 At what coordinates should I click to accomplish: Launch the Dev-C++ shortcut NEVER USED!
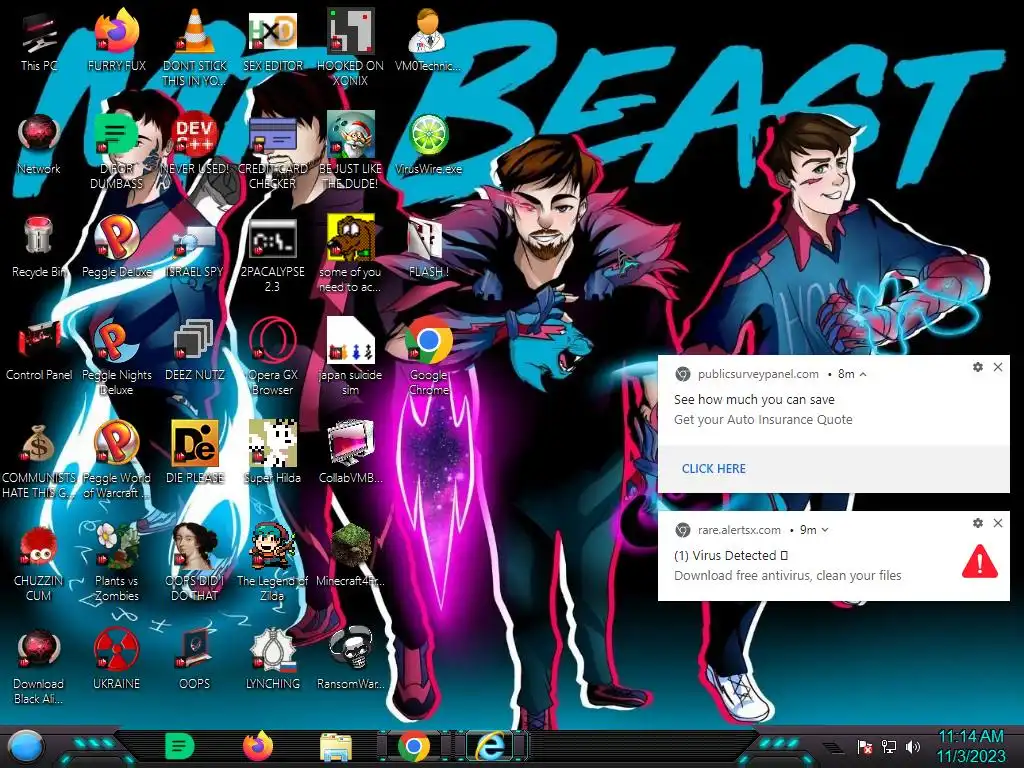[x=195, y=144]
